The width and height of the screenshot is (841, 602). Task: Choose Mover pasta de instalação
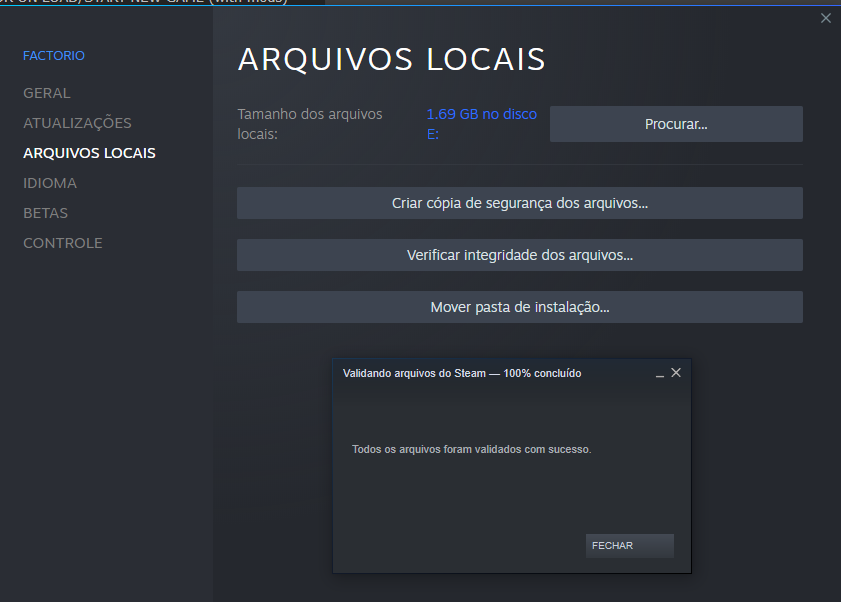point(519,307)
